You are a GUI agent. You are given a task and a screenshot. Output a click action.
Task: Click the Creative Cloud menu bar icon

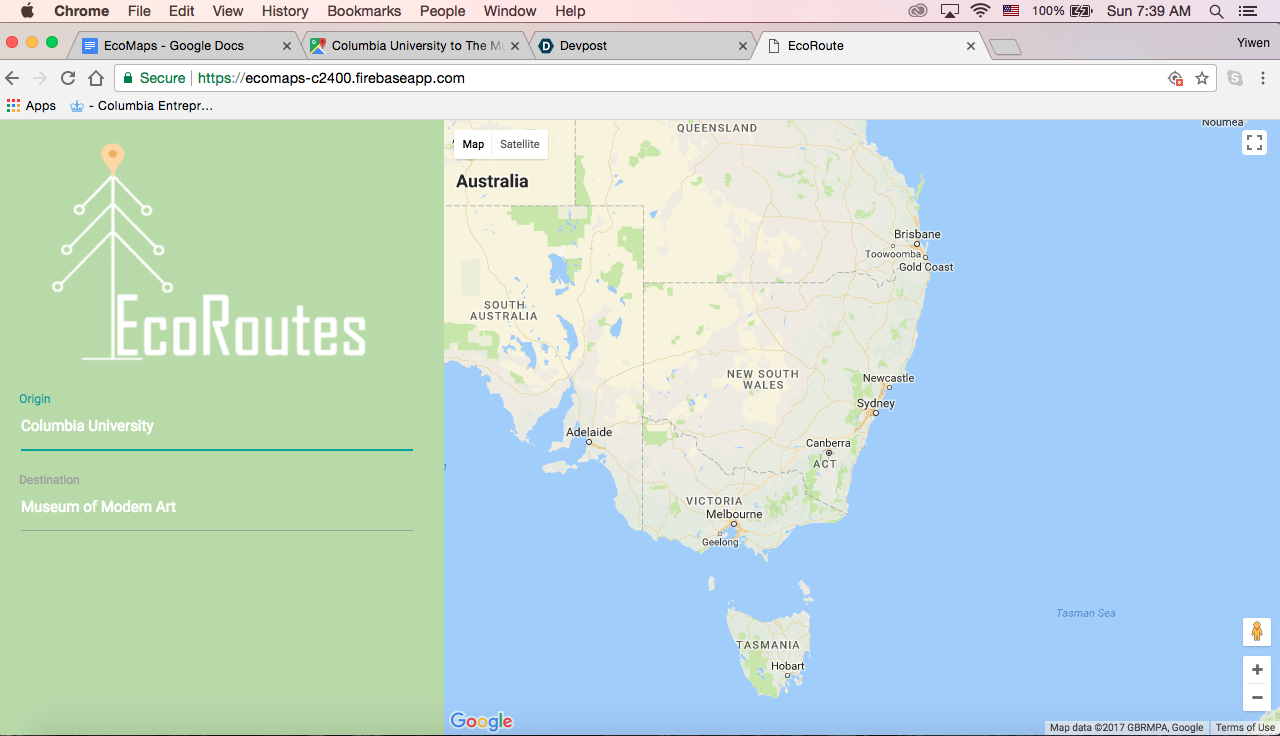[x=917, y=11]
